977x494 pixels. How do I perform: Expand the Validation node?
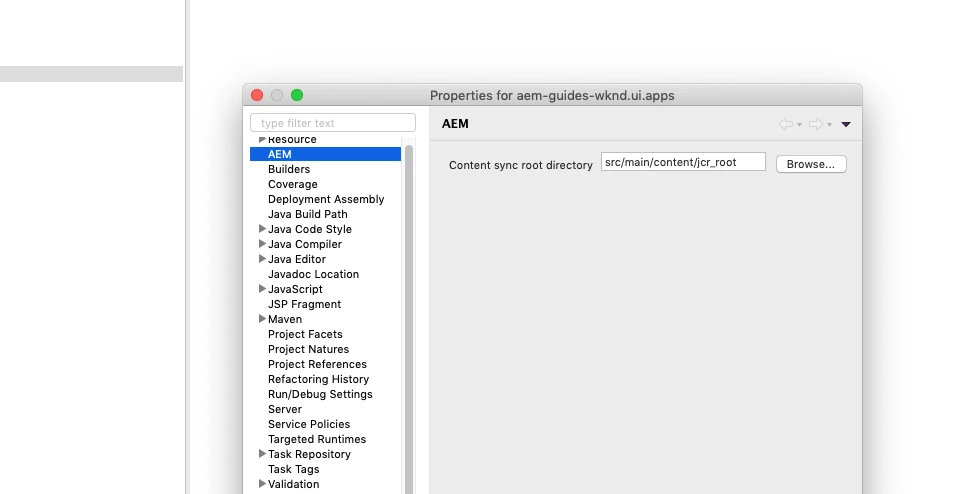tap(262, 483)
